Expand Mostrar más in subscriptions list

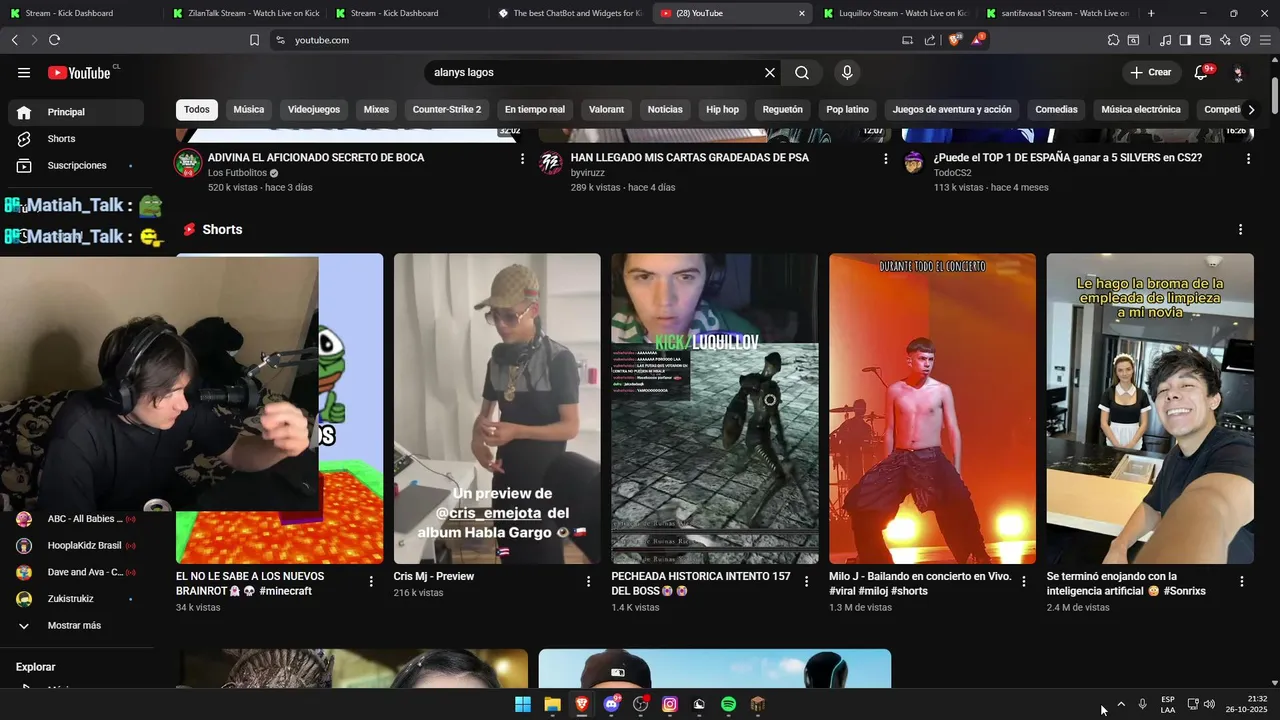tap(75, 626)
